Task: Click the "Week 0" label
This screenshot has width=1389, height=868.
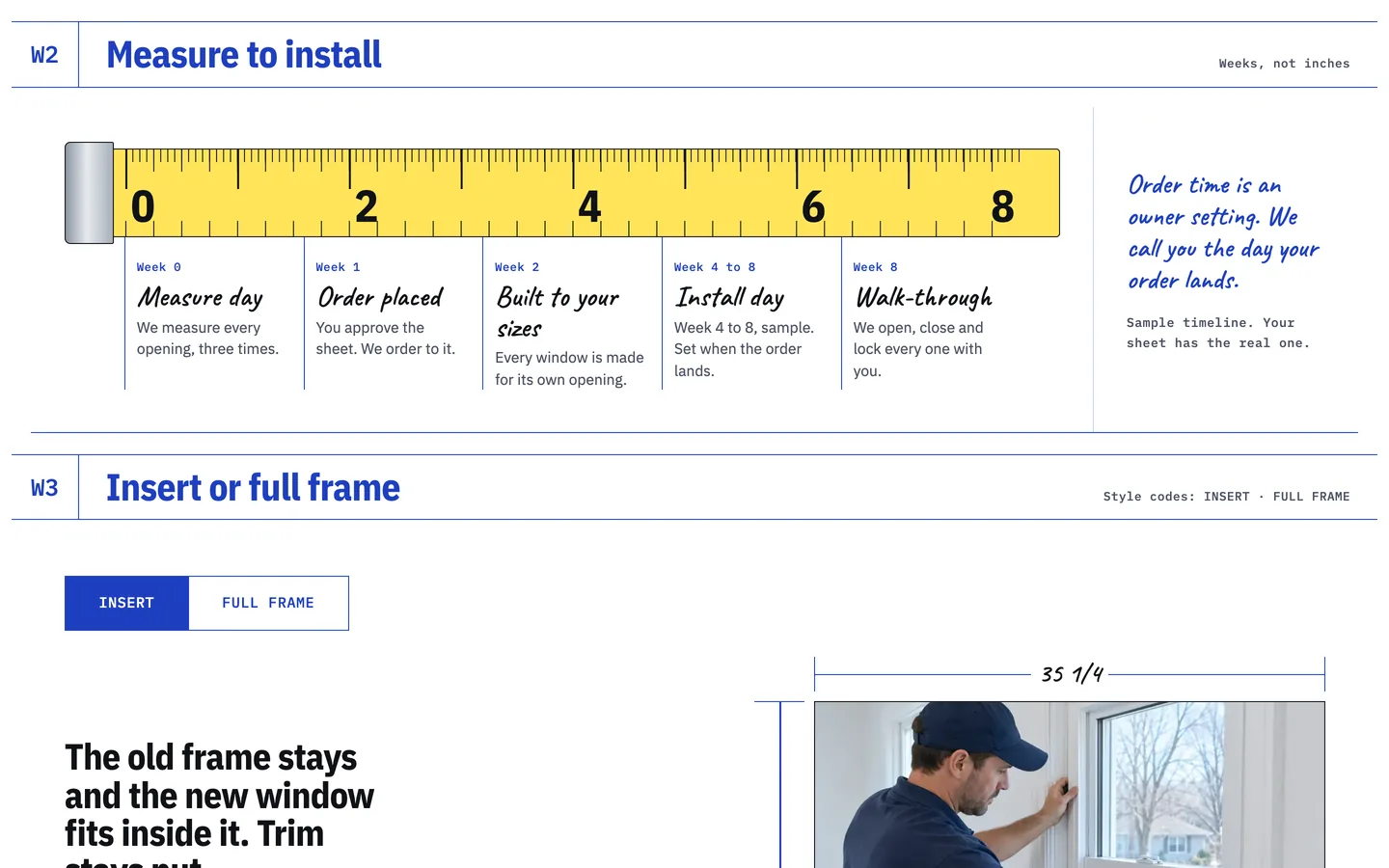Action: (x=159, y=267)
